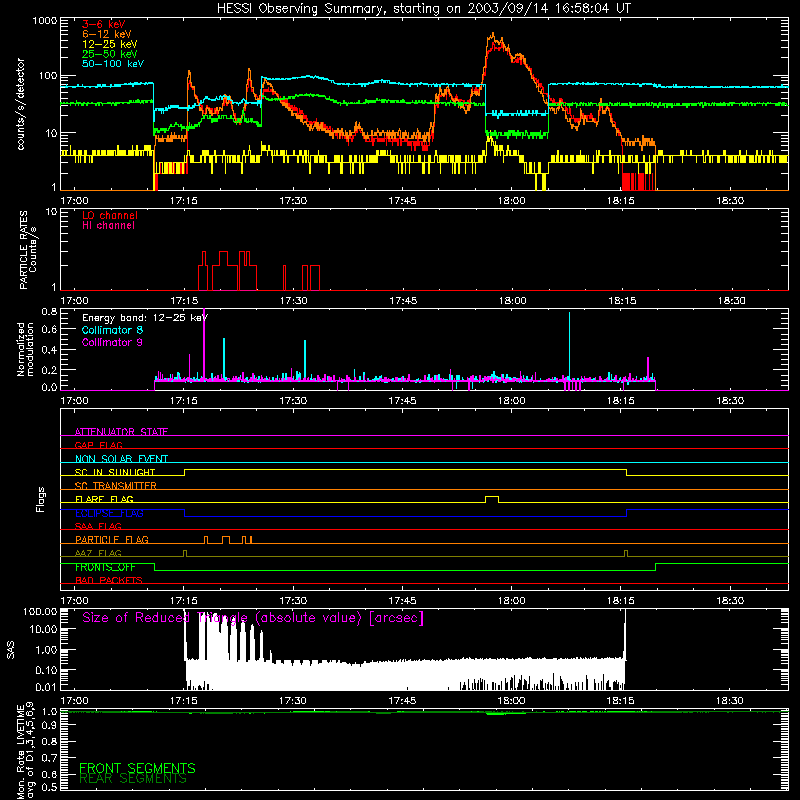Viewport: 800px width, 800px height.
Task: Click the GAP FLAG label
Action: (x=98, y=445)
